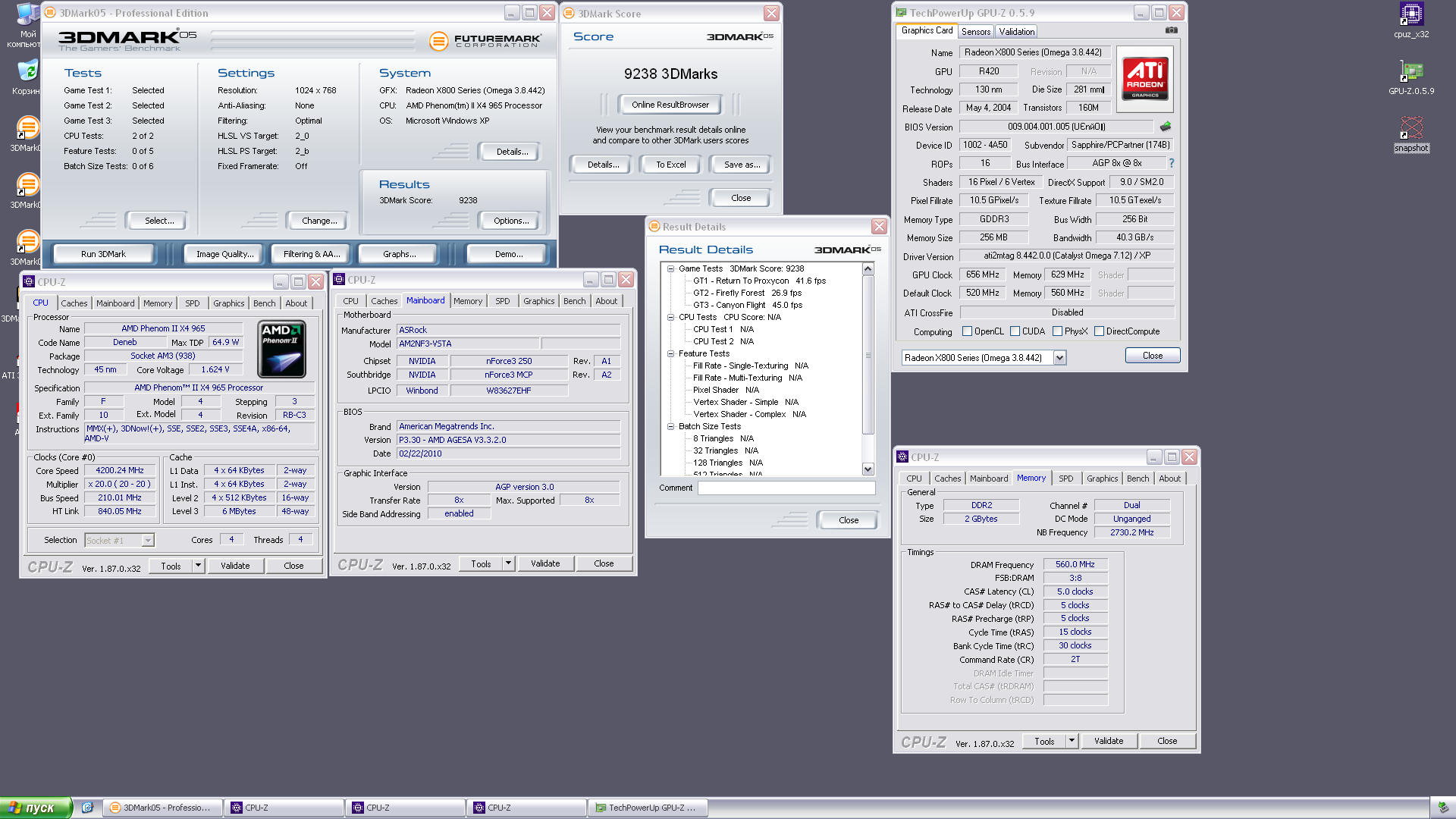
Task: Enable the OpenCL checkbox
Action: tap(967, 331)
